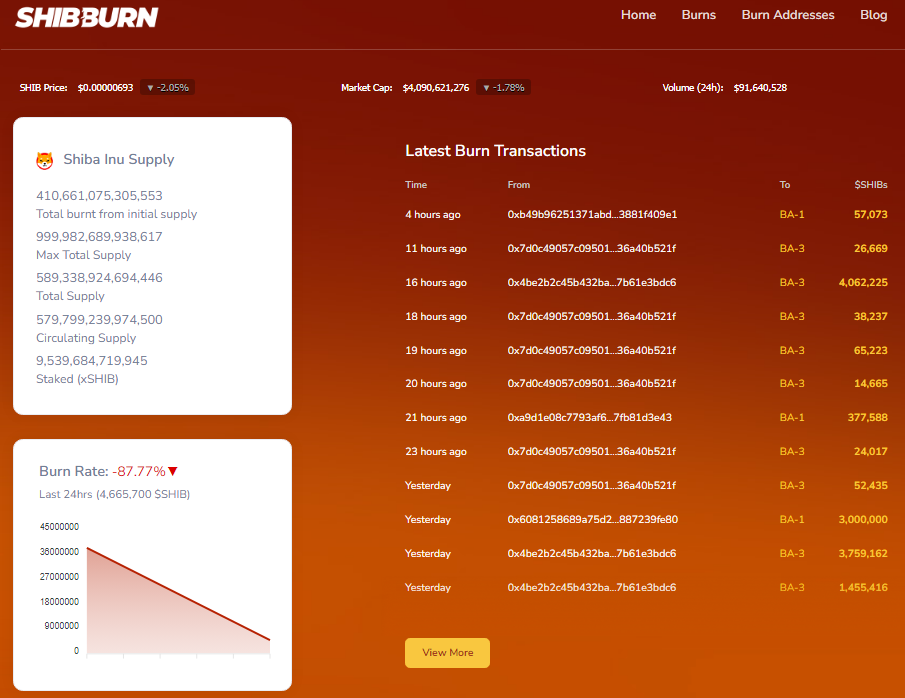
Task: Click total burnt value 410,661,075,305,553
Action: [99, 196]
